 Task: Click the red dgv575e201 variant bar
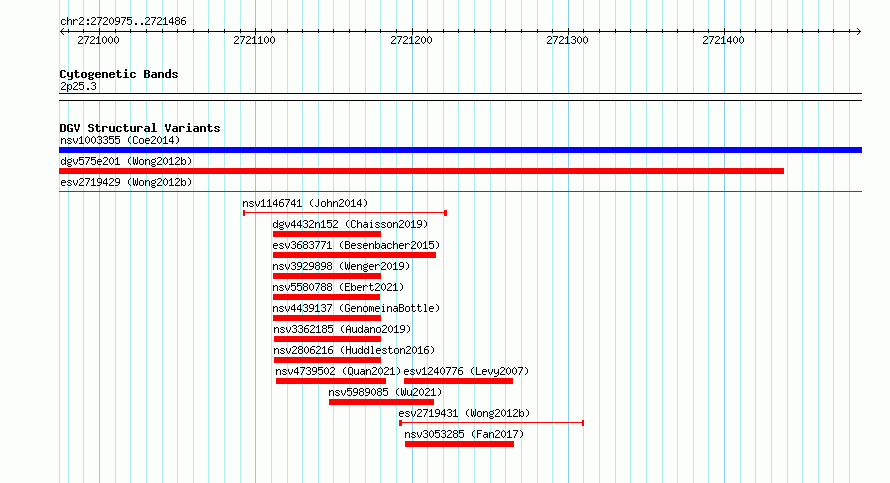pyautogui.click(x=421, y=171)
